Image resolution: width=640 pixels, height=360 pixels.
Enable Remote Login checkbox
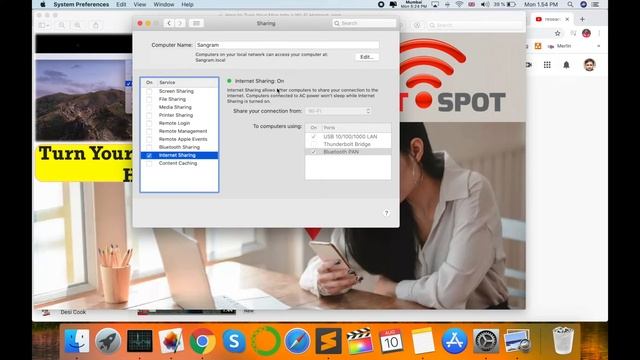149,123
